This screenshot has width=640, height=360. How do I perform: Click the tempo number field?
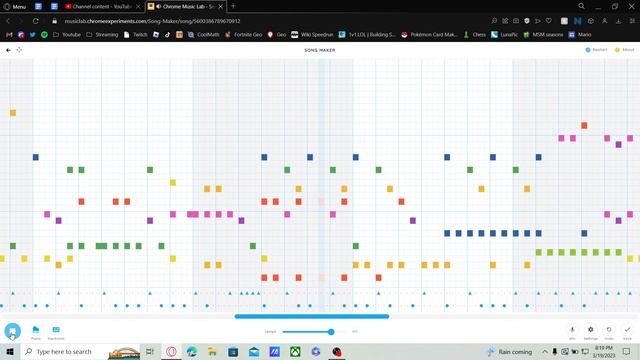coord(355,332)
